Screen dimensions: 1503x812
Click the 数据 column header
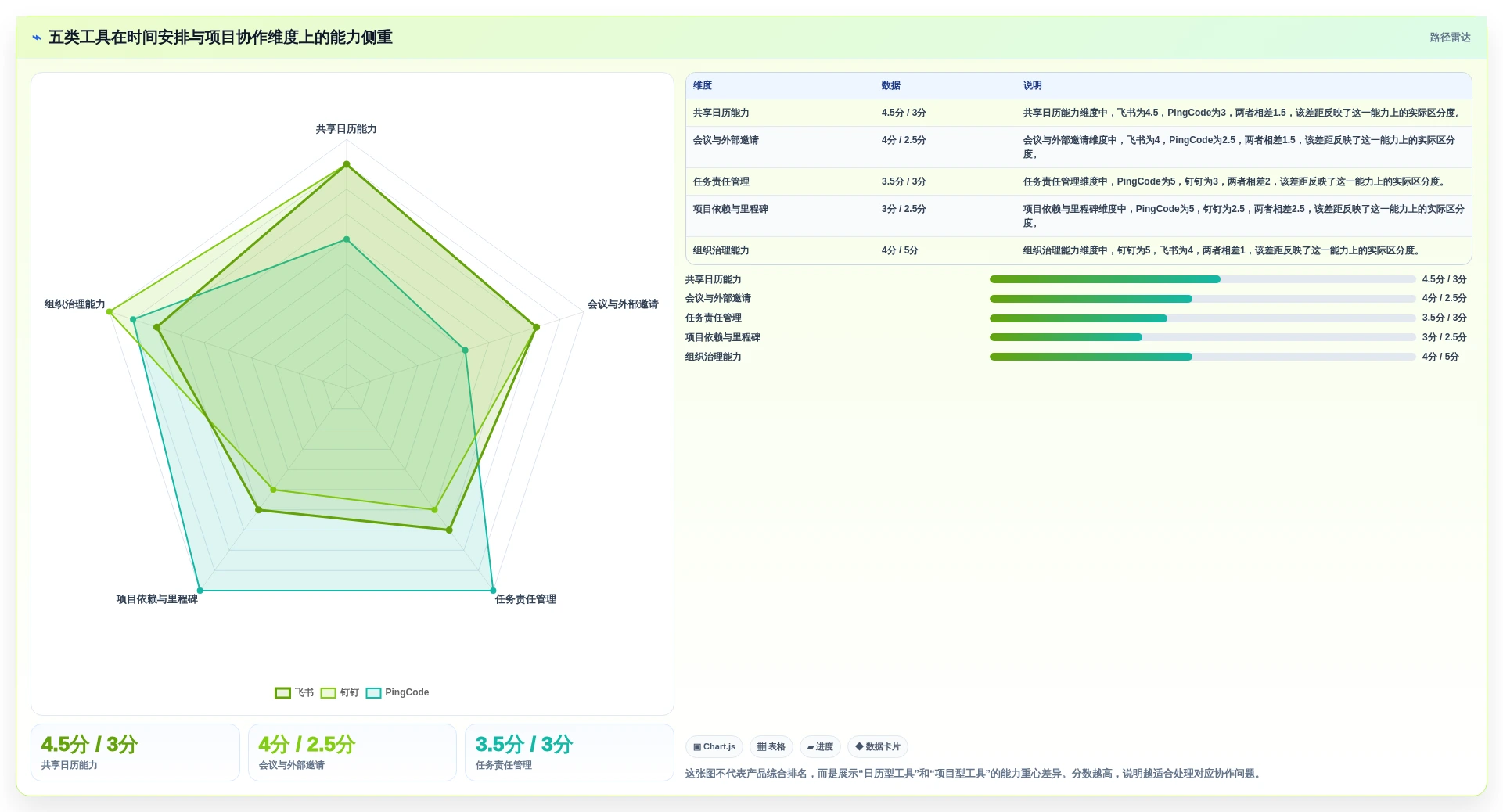pyautogui.click(x=891, y=85)
